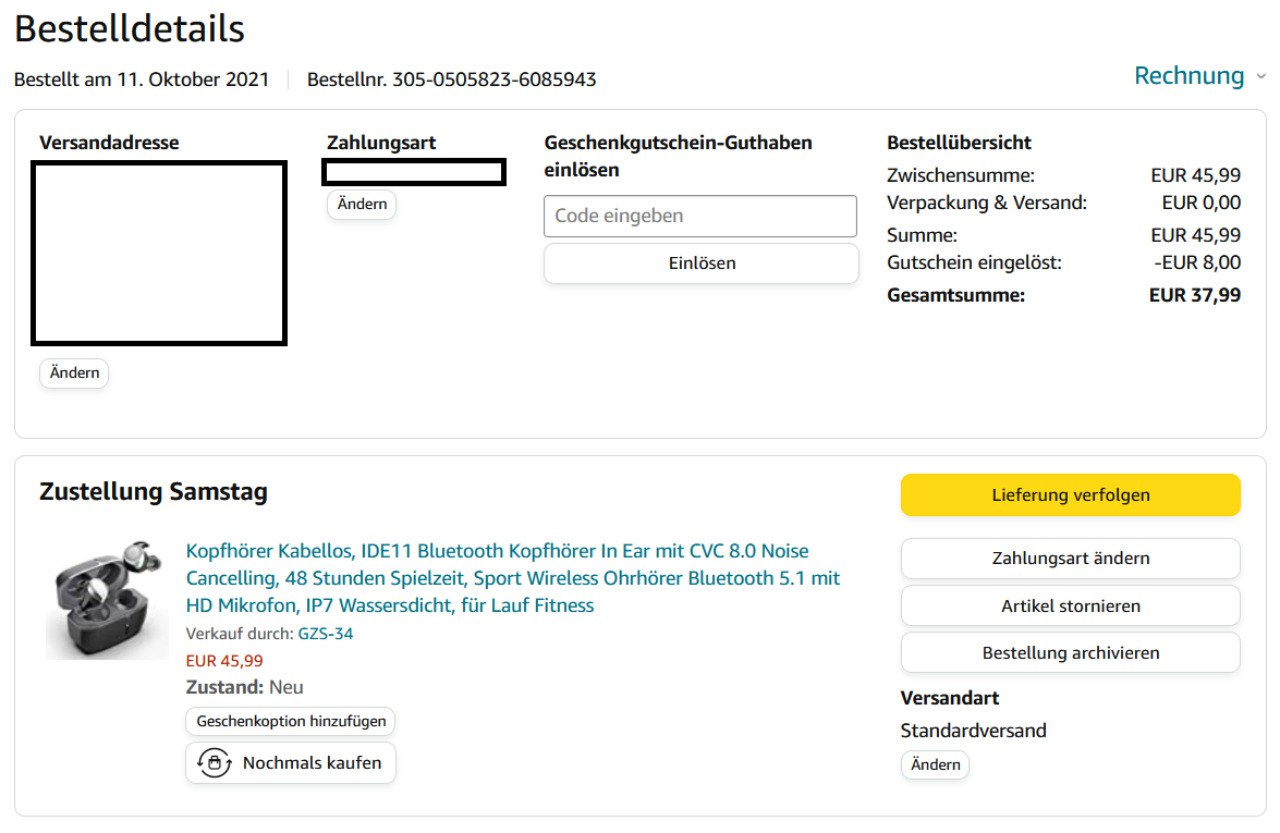Select the Zahlungsart ändern button
Screen dimensions: 1280x833
pos(1070,558)
